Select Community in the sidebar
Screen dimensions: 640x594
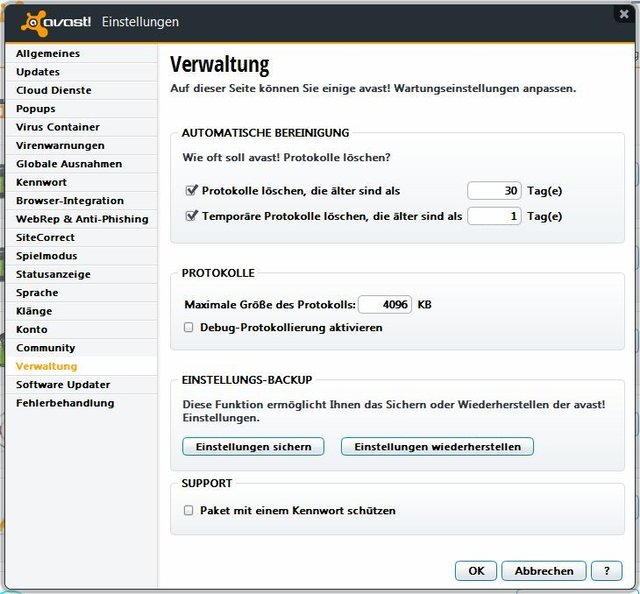pos(82,347)
